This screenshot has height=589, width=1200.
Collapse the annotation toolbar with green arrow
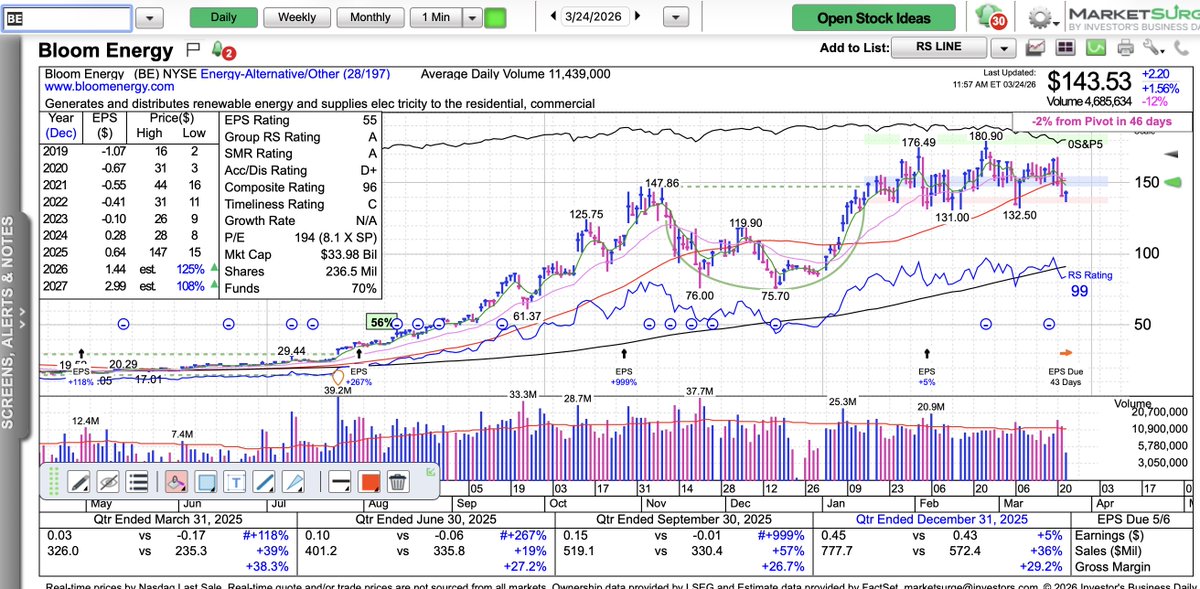point(430,472)
